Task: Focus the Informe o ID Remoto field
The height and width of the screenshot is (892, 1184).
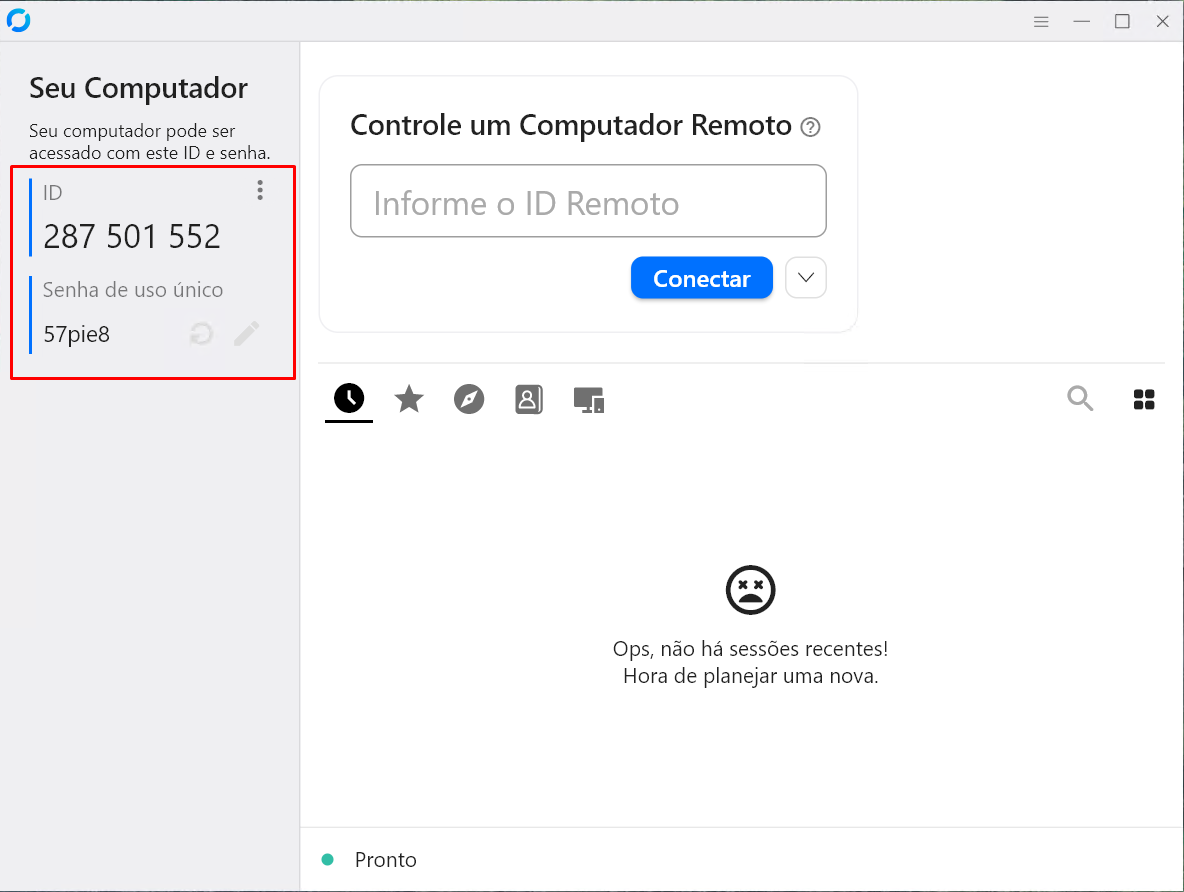Action: 588,201
